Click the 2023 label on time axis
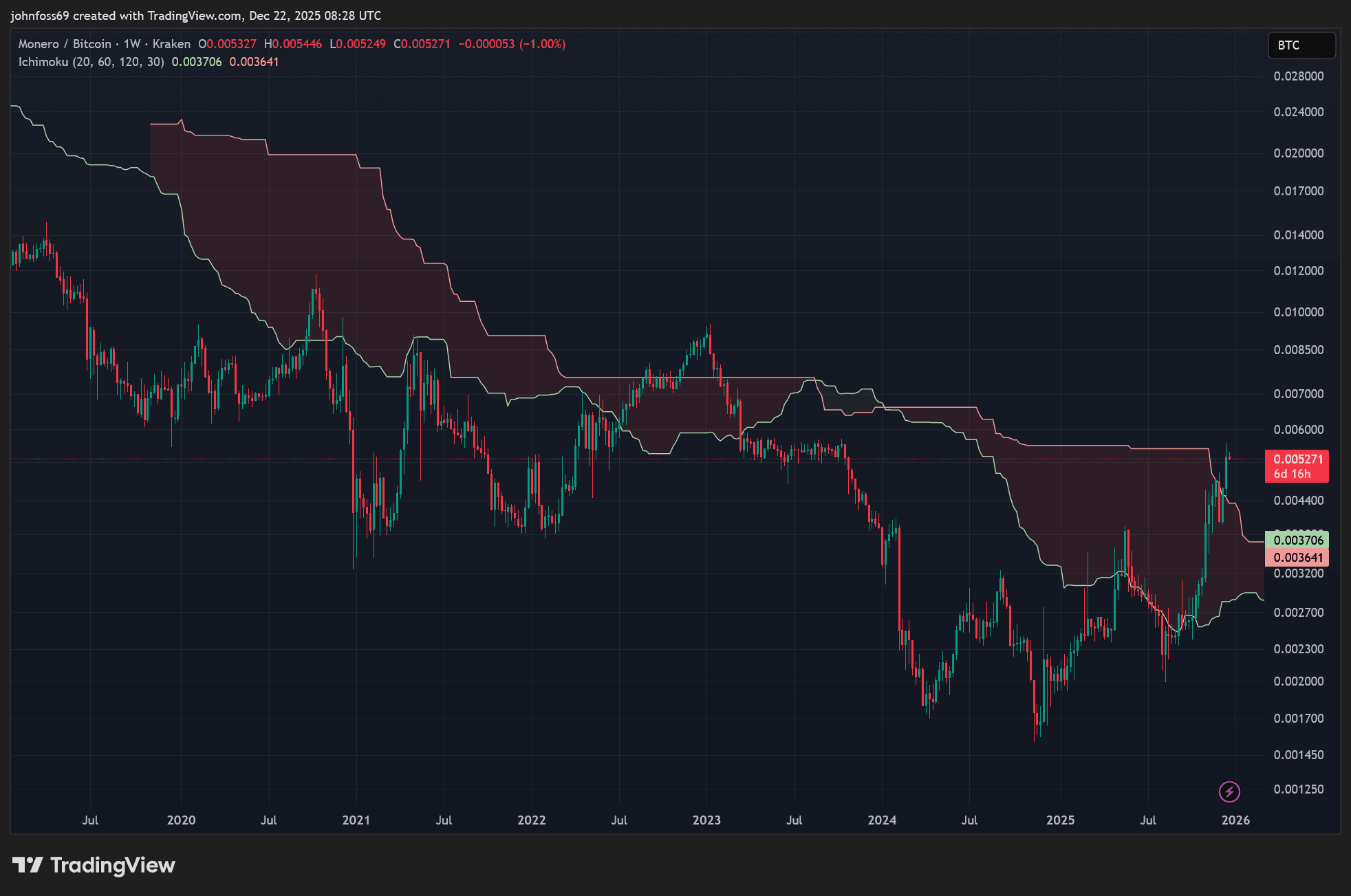This screenshot has width=1351, height=896. [x=706, y=820]
